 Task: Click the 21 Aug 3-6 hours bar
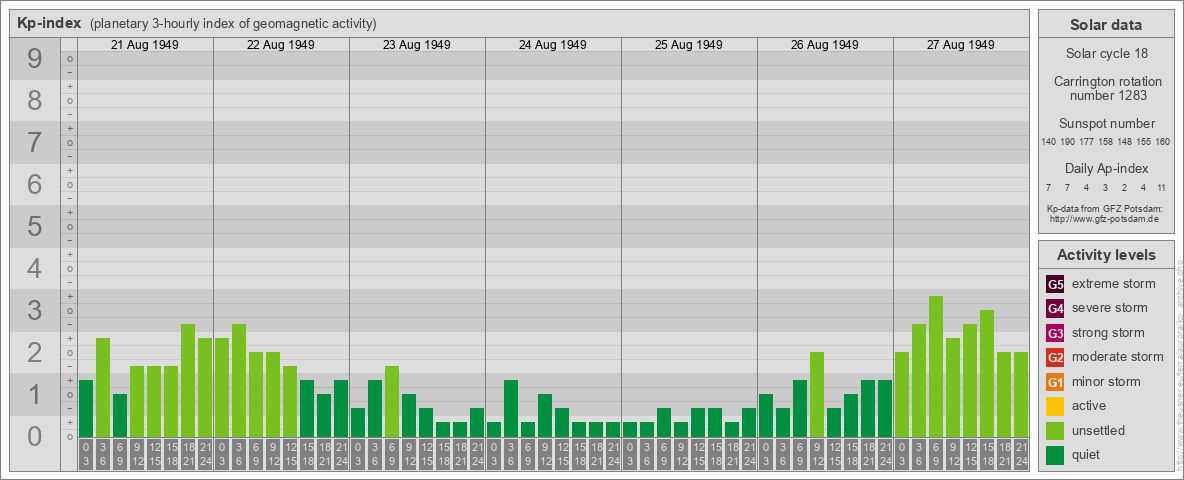point(103,387)
